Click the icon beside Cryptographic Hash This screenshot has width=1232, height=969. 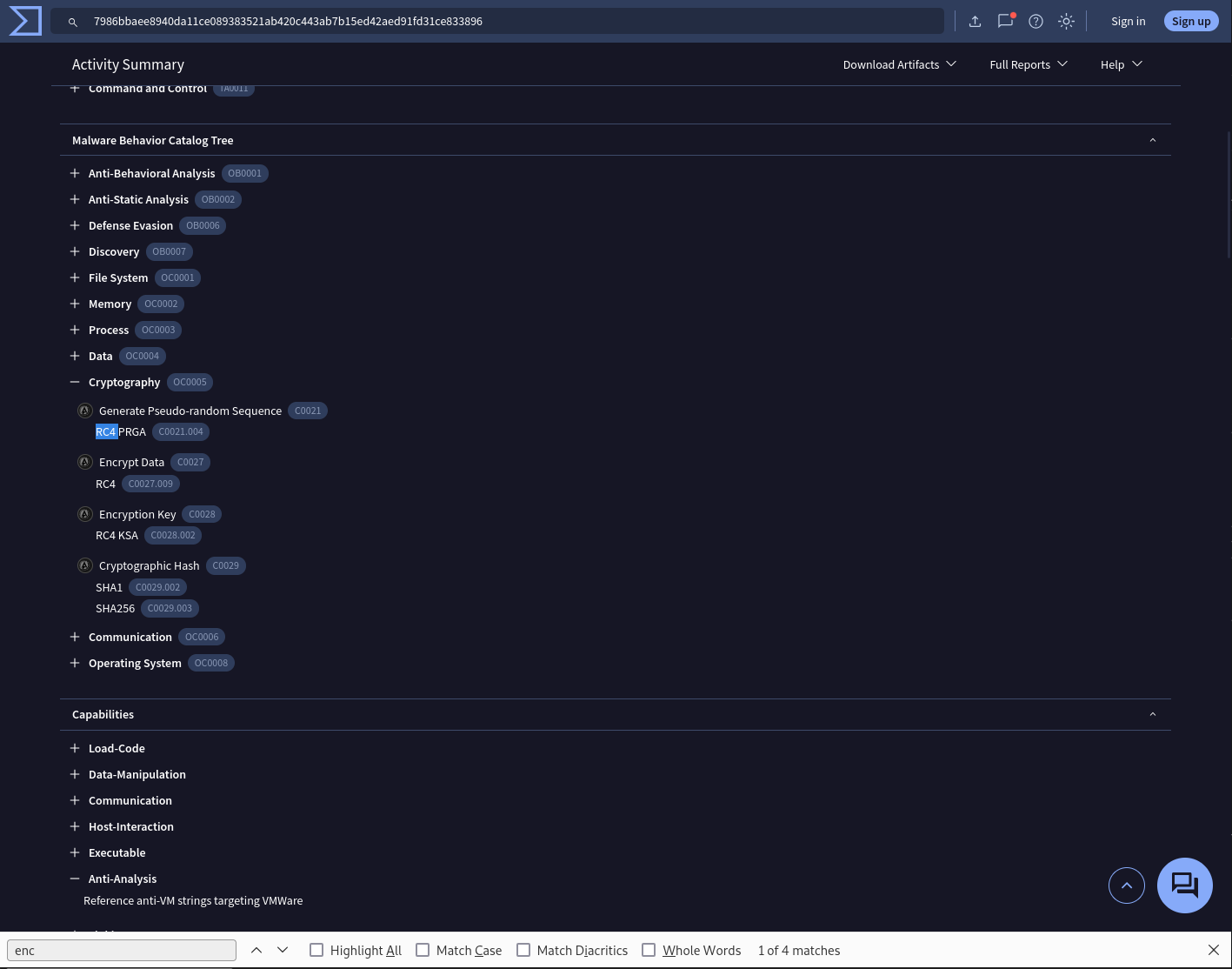(85, 565)
